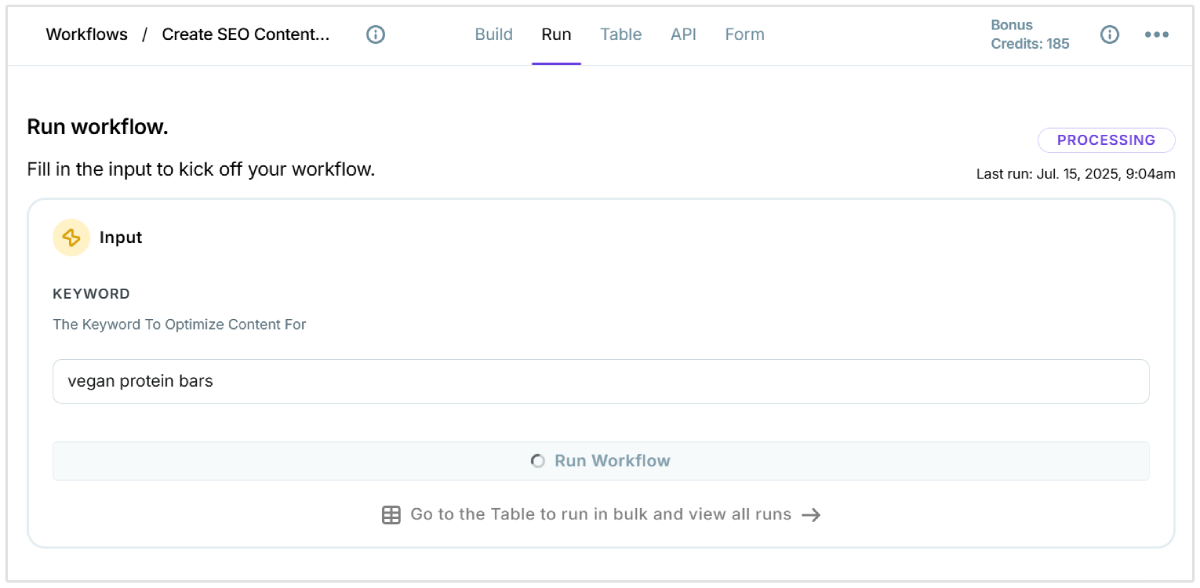This screenshot has height=588, width=1200.
Task: Navigate back via the Workflows breadcrumb
Action: pyautogui.click(x=86, y=34)
